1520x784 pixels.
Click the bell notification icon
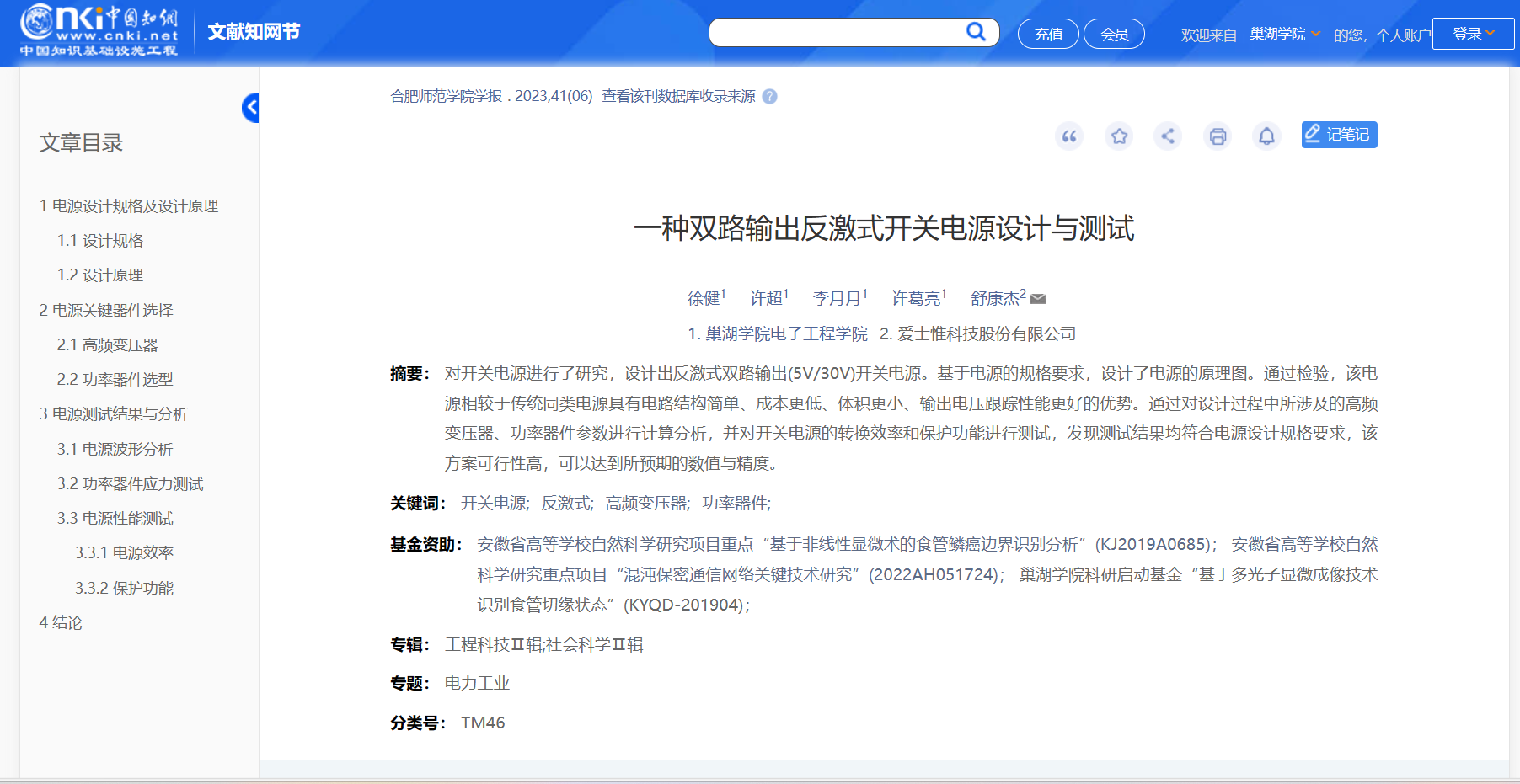tap(1266, 136)
